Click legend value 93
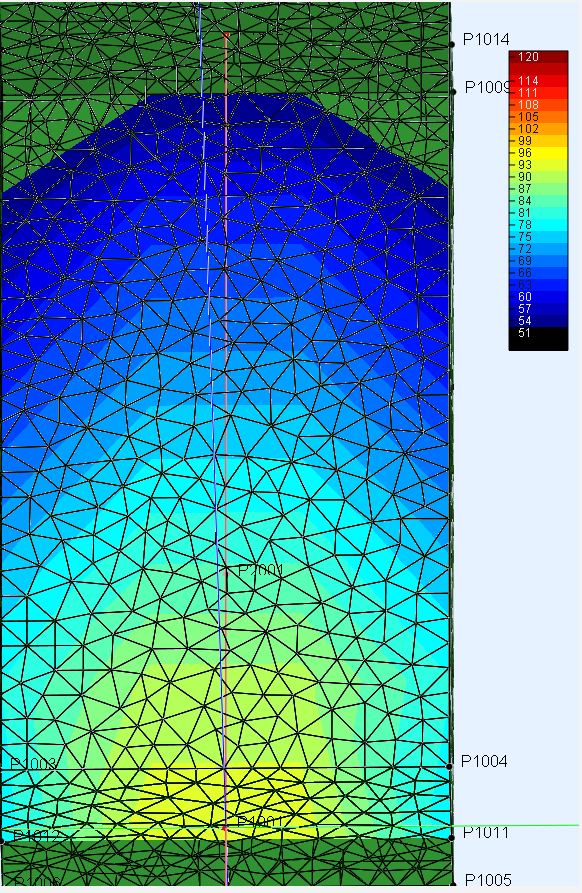Screen dimensions: 582x893 pos(525,165)
